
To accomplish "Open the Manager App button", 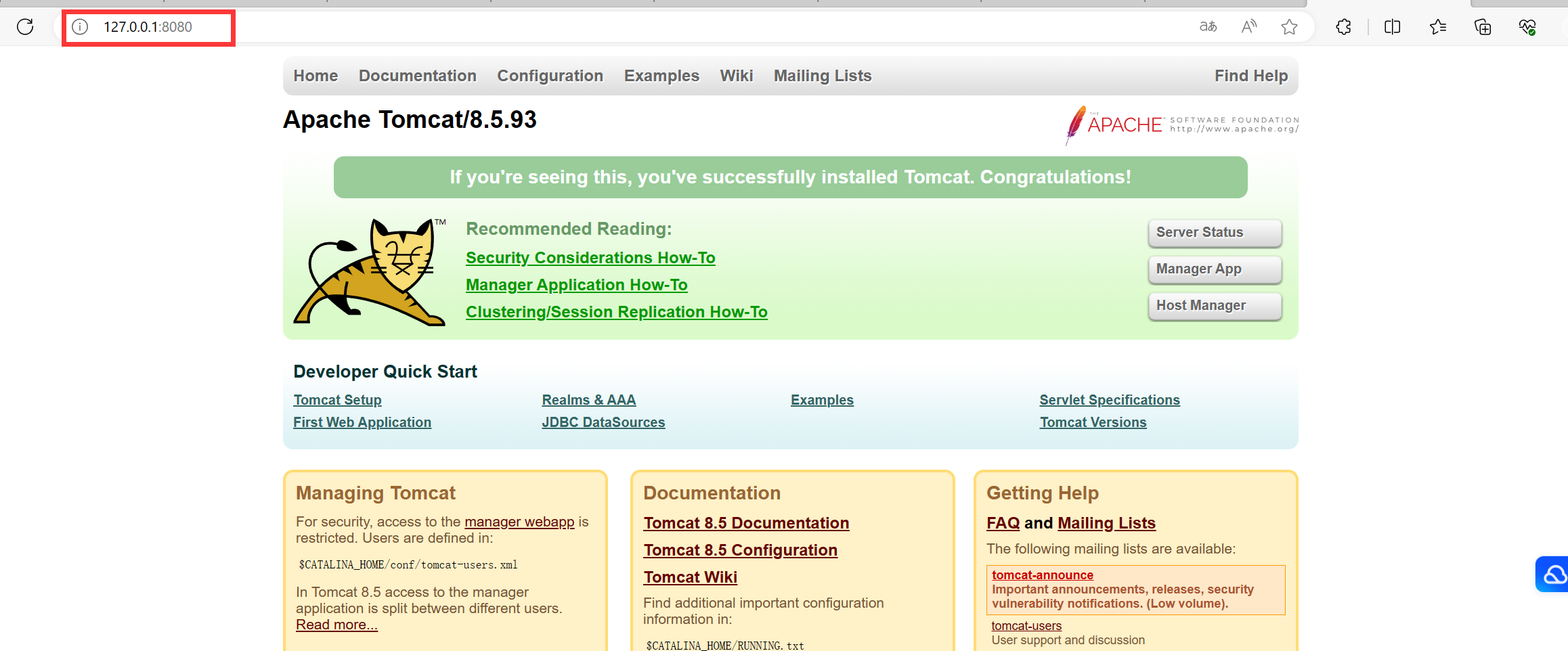I will 1215,269.
